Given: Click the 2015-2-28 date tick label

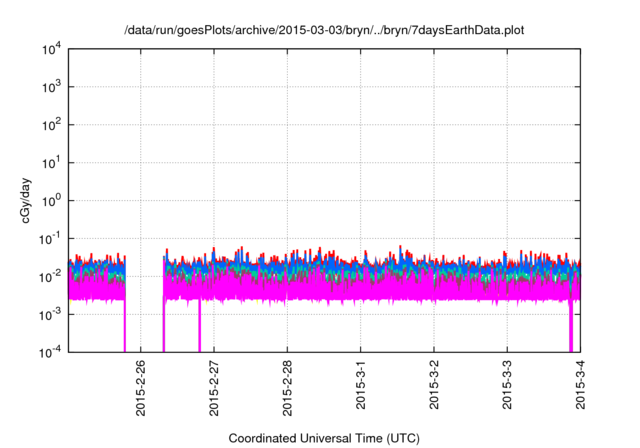Looking at the screenshot, I should pyautogui.click(x=287, y=388).
